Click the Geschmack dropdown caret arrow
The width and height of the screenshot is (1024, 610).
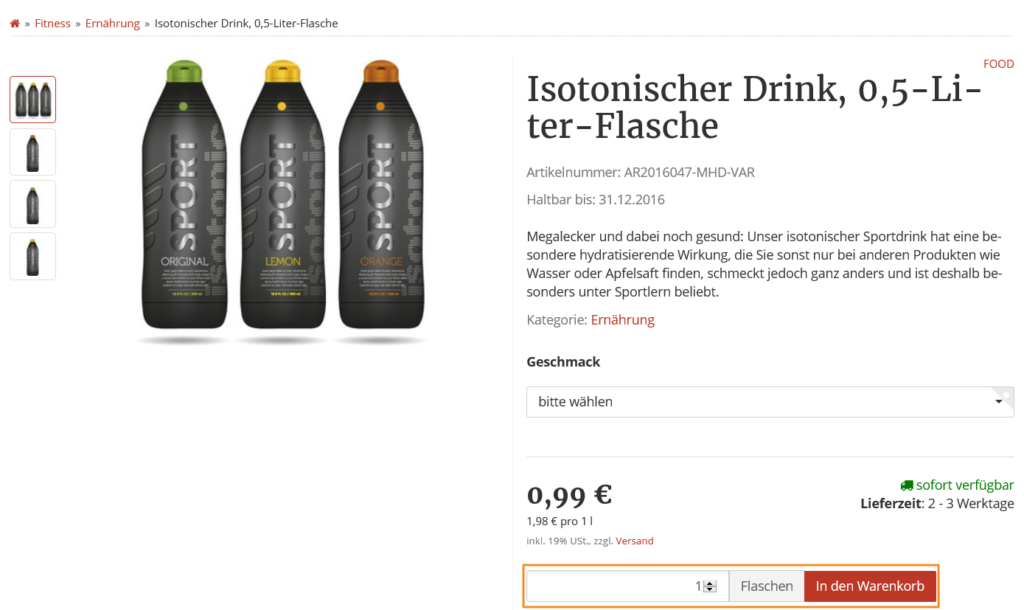point(998,402)
